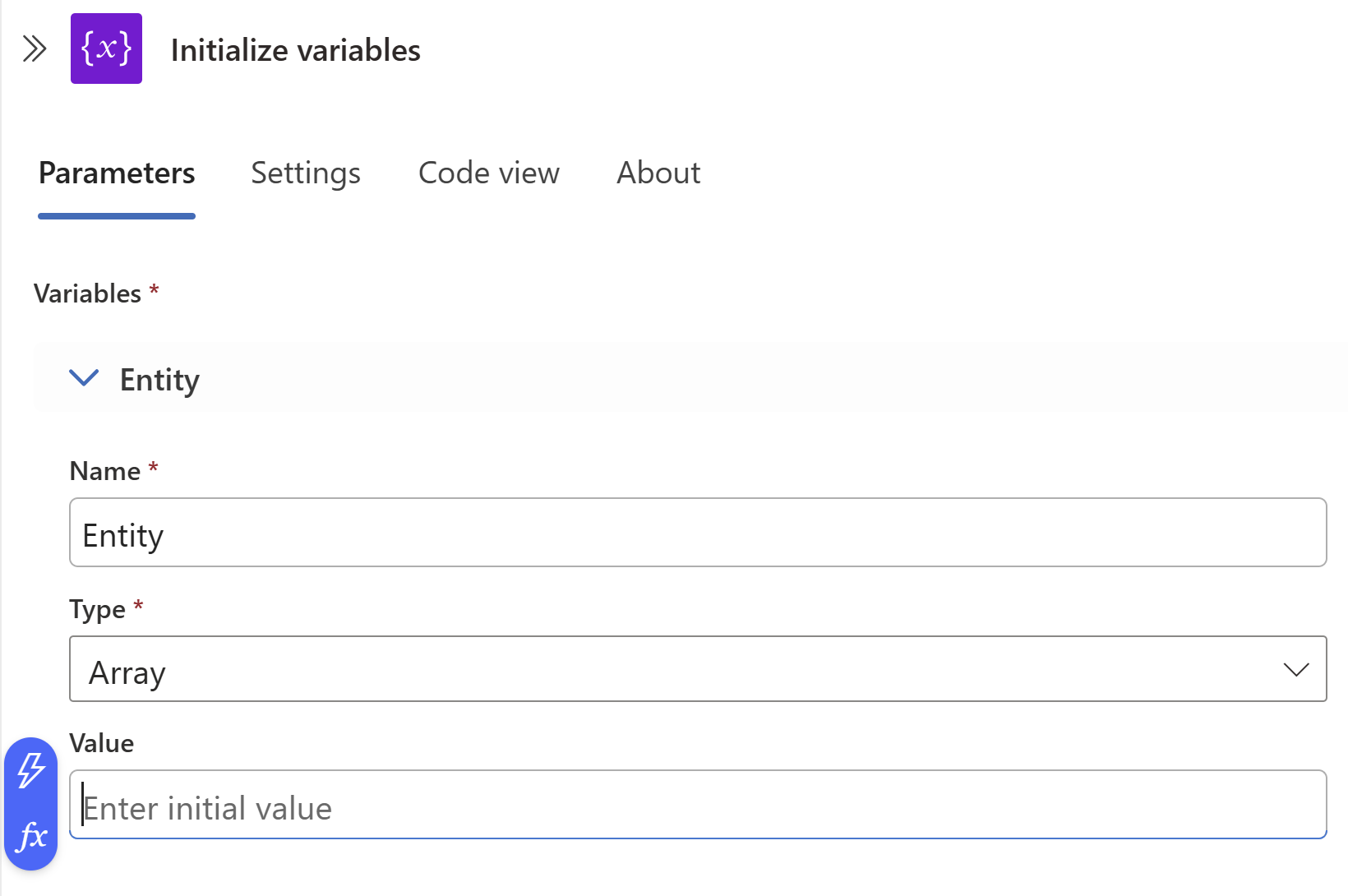Click the purple Initialize variables action icon
The width and height of the screenshot is (1348, 896).
coord(106,48)
